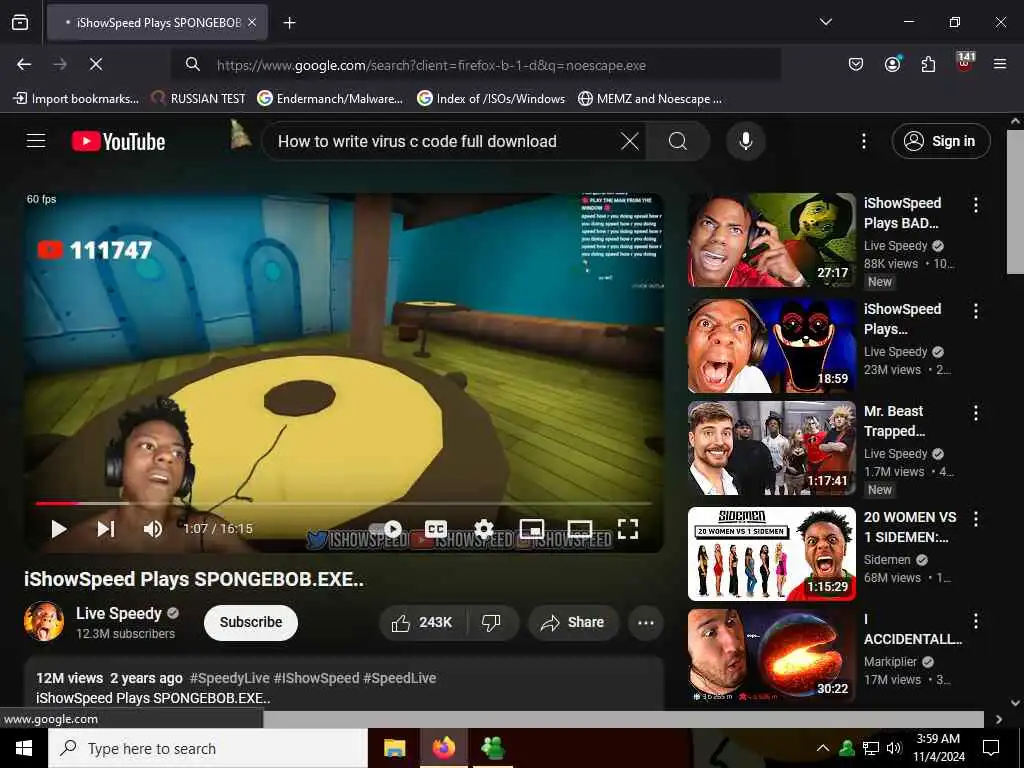Viewport: 1024px width, 768px height.
Task: Click the #IShowSpeed hashtag
Action: (316, 678)
